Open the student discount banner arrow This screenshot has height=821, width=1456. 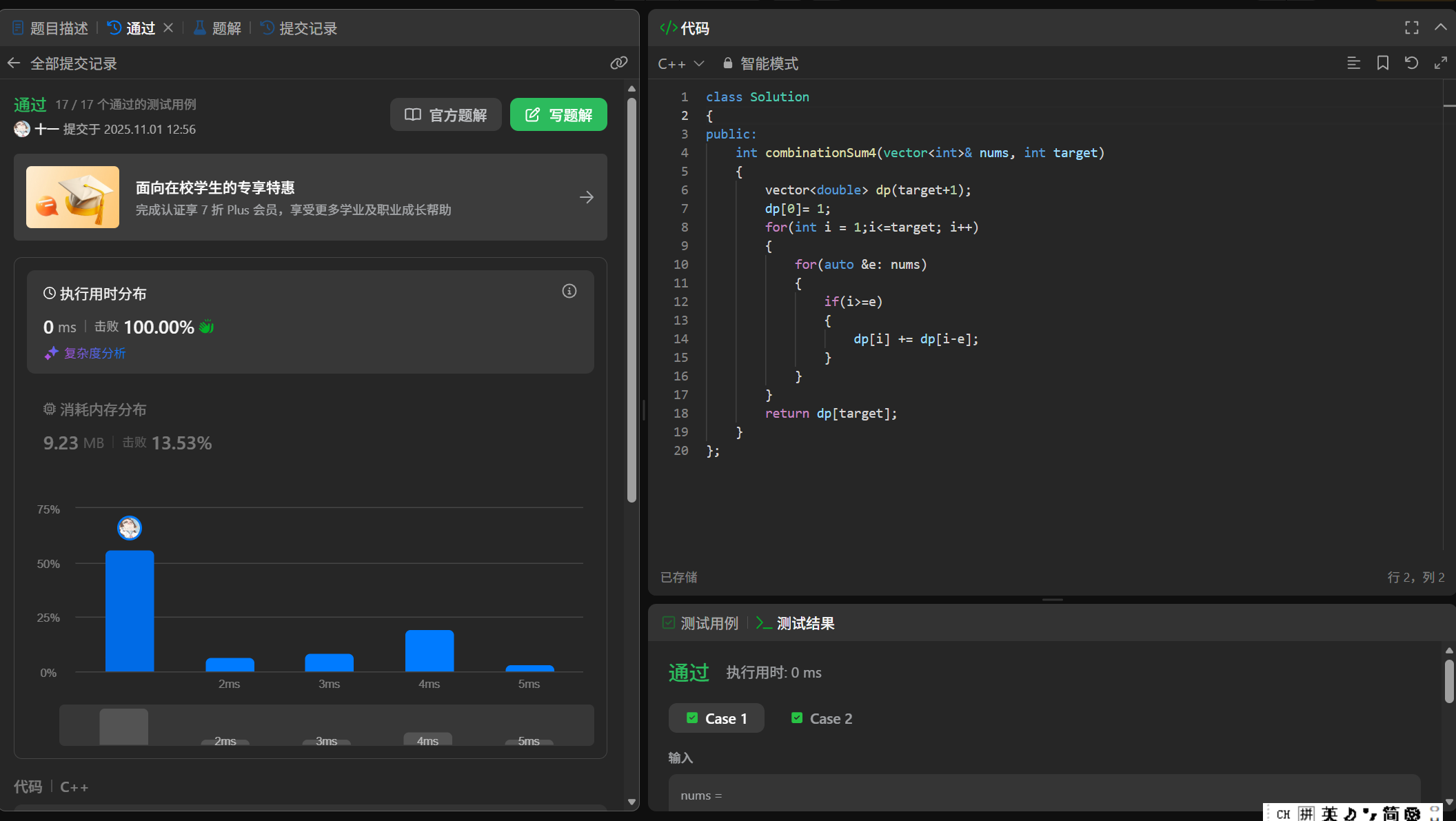point(586,197)
